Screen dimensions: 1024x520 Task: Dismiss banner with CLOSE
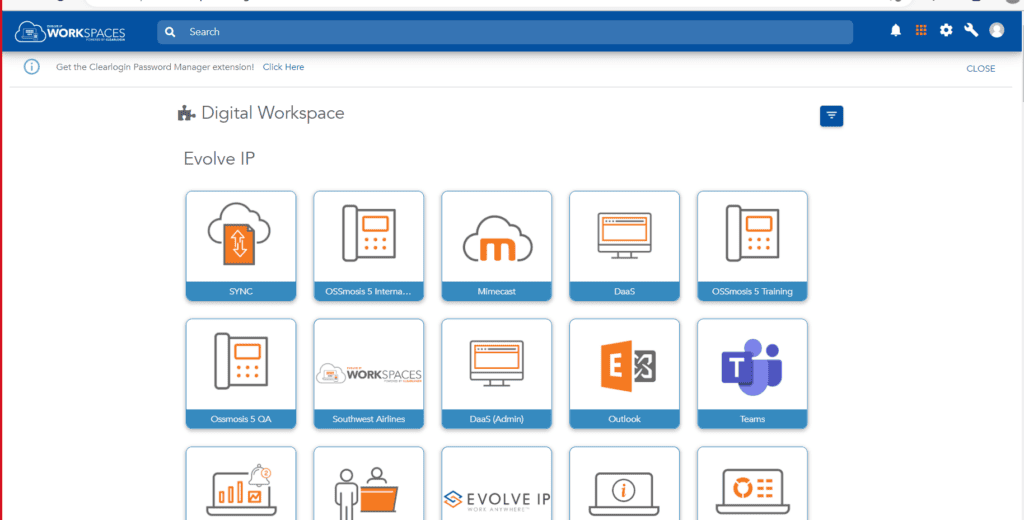click(x=980, y=69)
